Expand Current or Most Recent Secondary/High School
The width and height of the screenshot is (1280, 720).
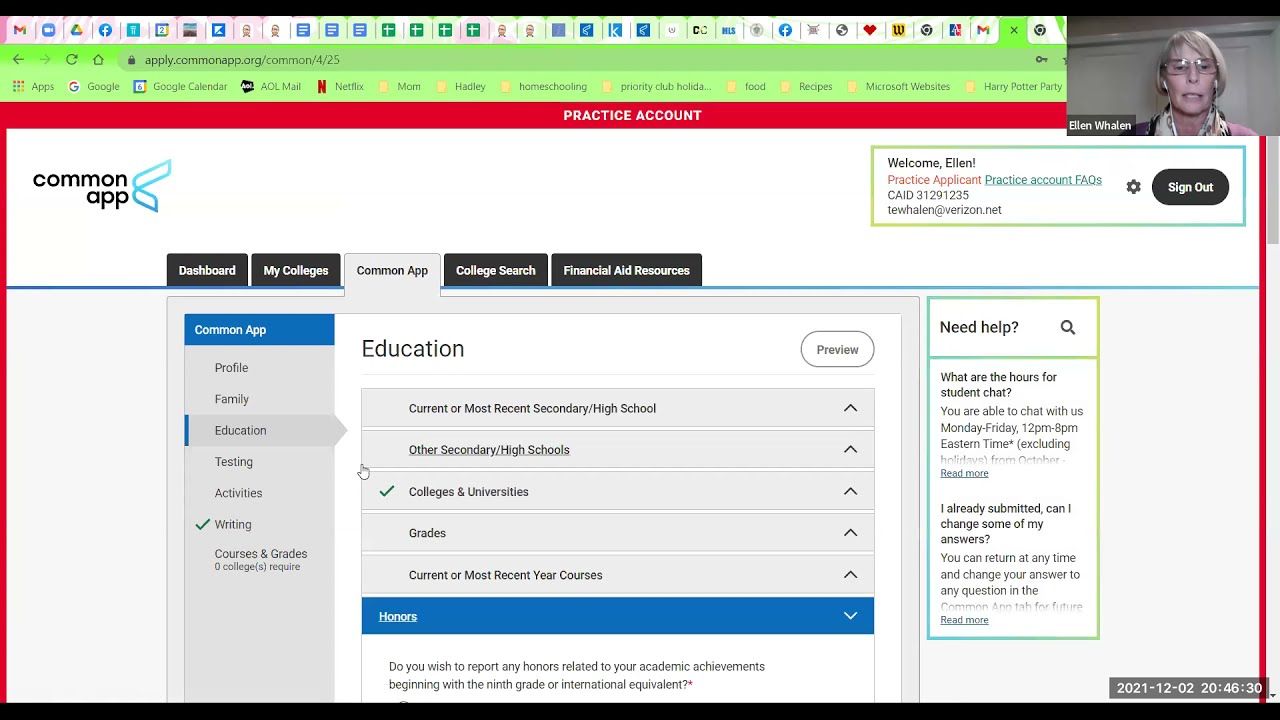(x=617, y=408)
